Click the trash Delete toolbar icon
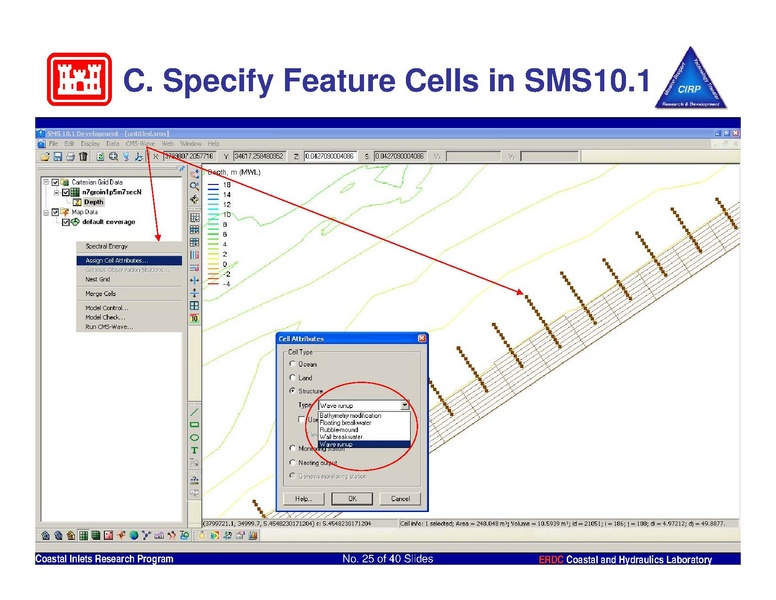The image size is (776, 600). [83, 156]
